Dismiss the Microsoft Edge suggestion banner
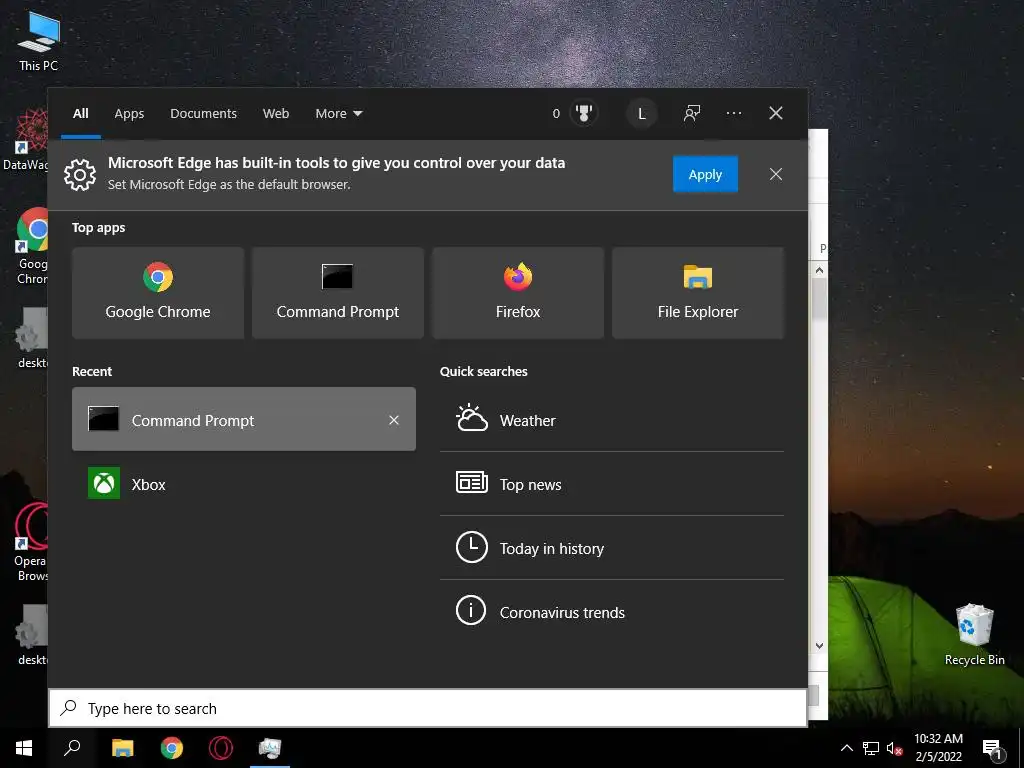 pos(776,174)
